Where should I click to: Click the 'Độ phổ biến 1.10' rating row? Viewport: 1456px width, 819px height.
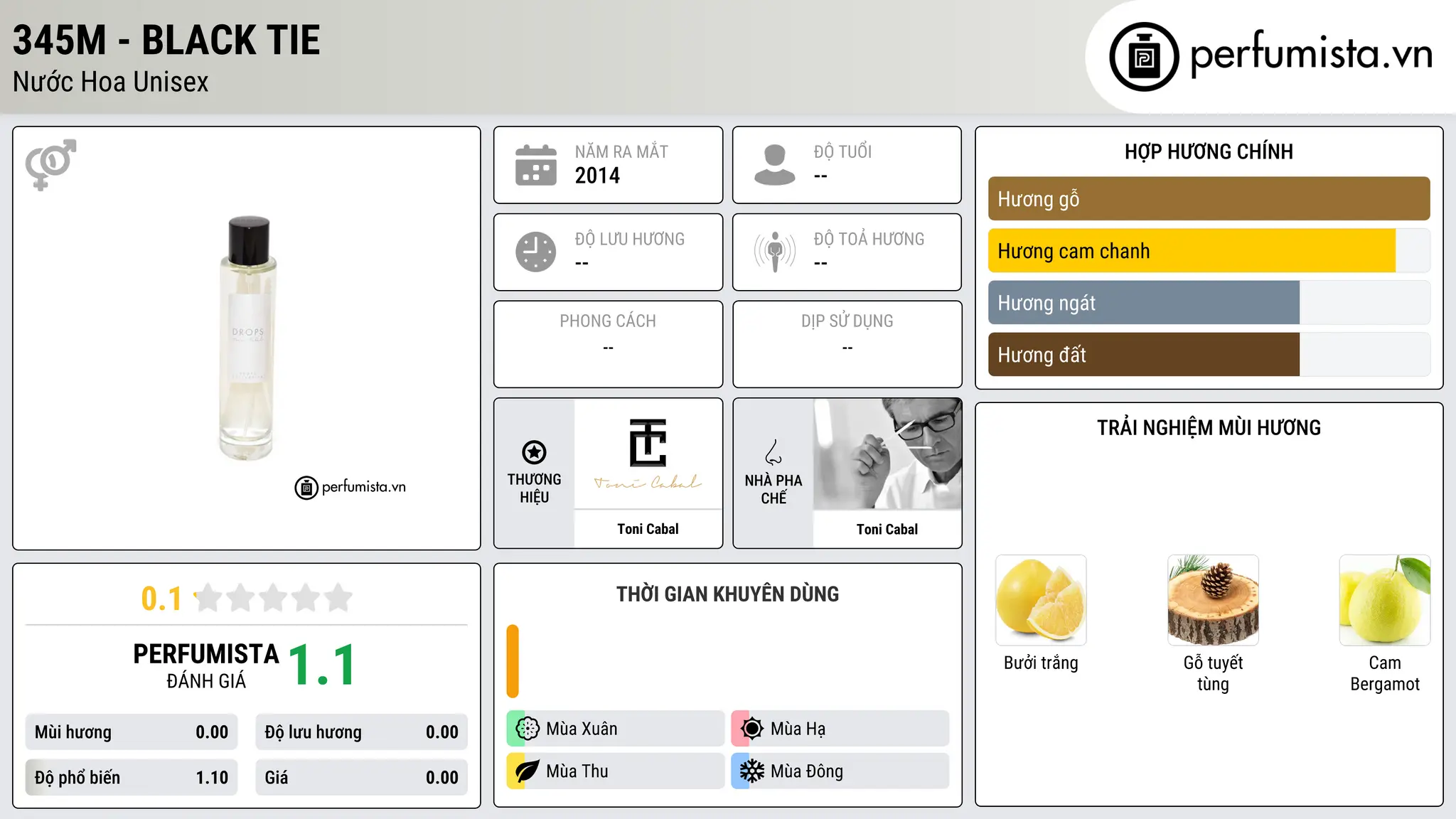coord(132,778)
